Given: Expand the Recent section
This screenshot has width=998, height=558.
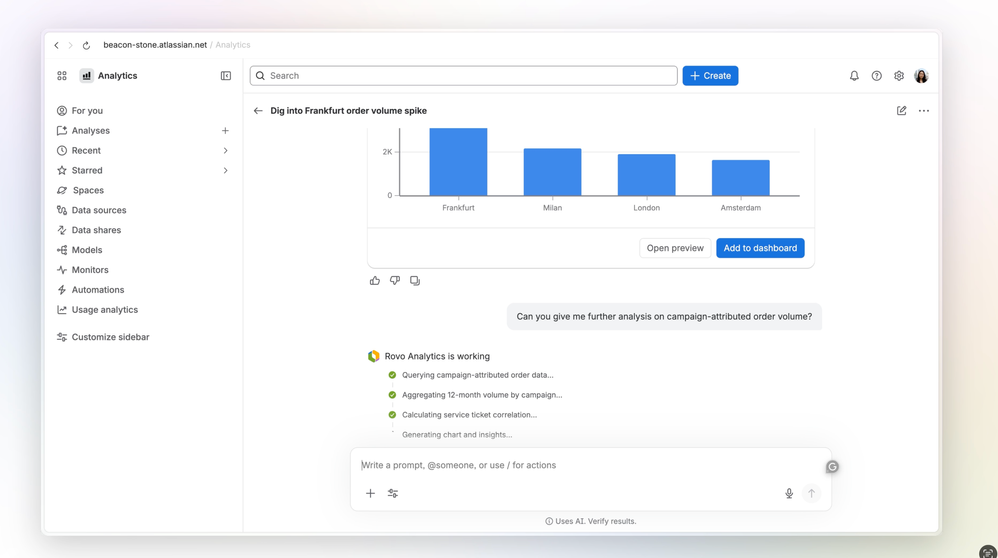Looking at the screenshot, I should pos(225,151).
